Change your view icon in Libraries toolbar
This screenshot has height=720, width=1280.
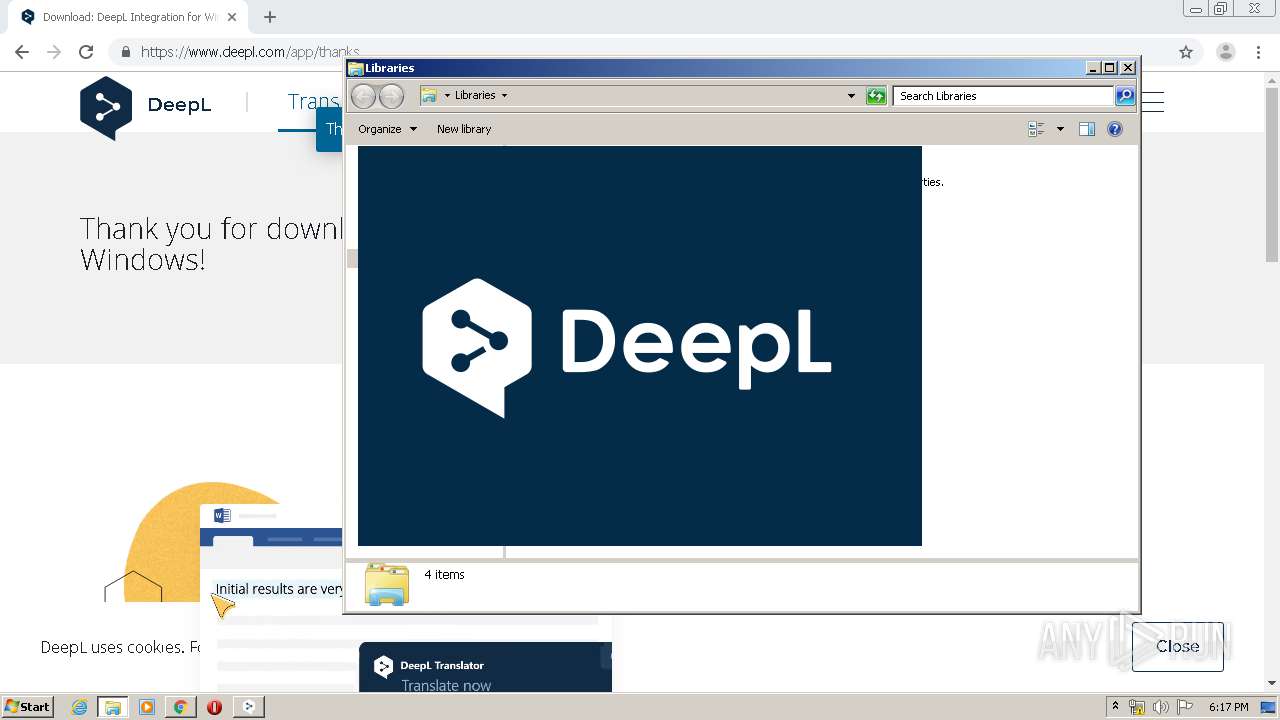tap(1036, 129)
